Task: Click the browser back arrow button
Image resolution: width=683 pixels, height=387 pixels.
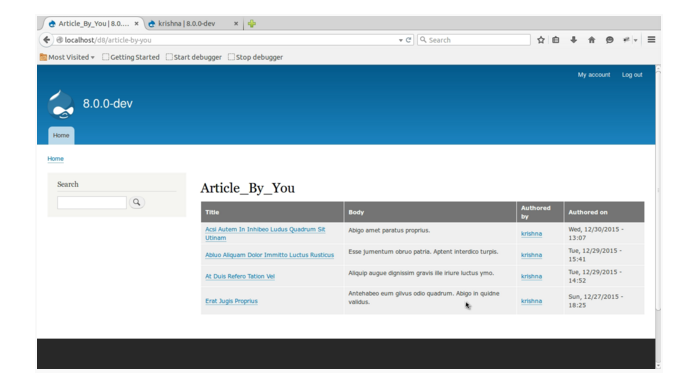Action: click(x=46, y=40)
